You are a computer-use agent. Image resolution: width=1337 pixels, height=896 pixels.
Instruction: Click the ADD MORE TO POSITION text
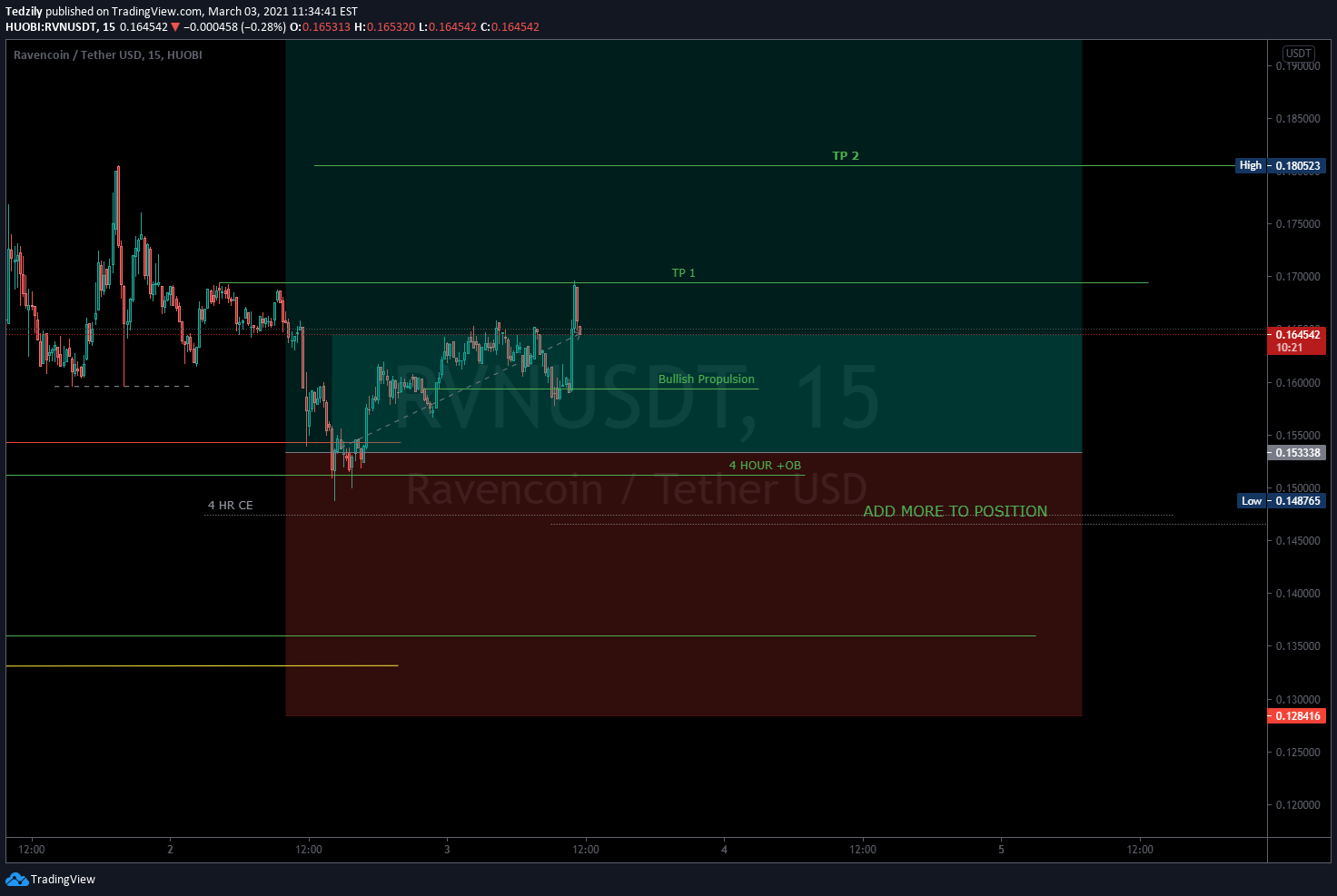[x=955, y=511]
